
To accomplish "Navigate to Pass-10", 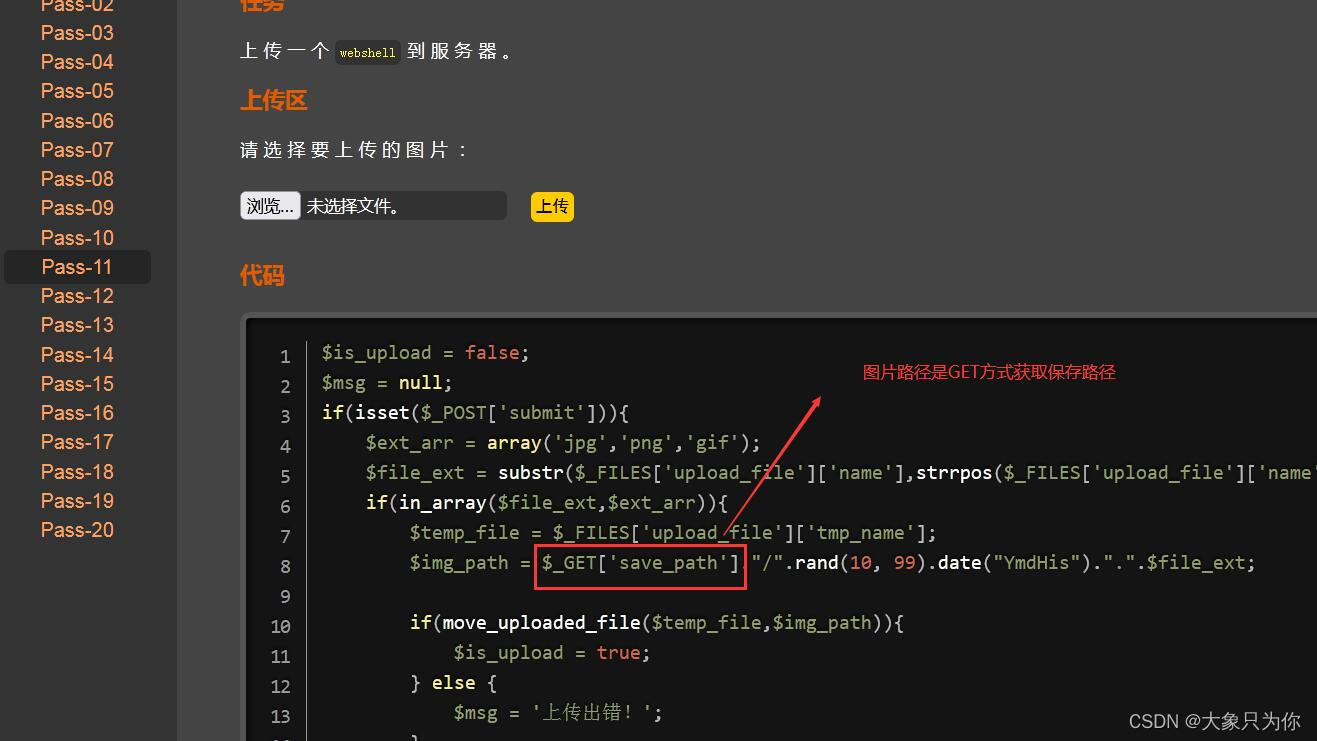I will [x=77, y=238].
